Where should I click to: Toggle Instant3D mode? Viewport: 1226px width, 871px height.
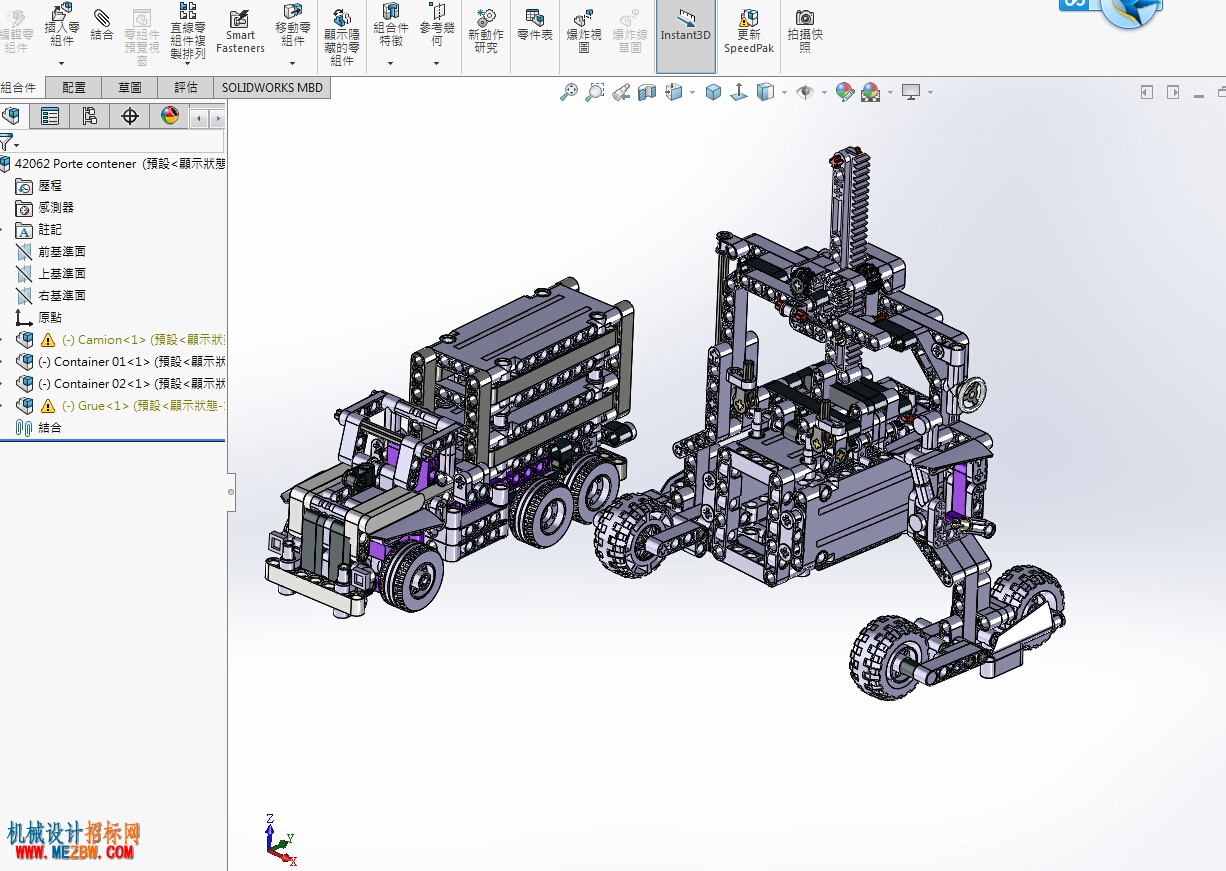(x=686, y=36)
